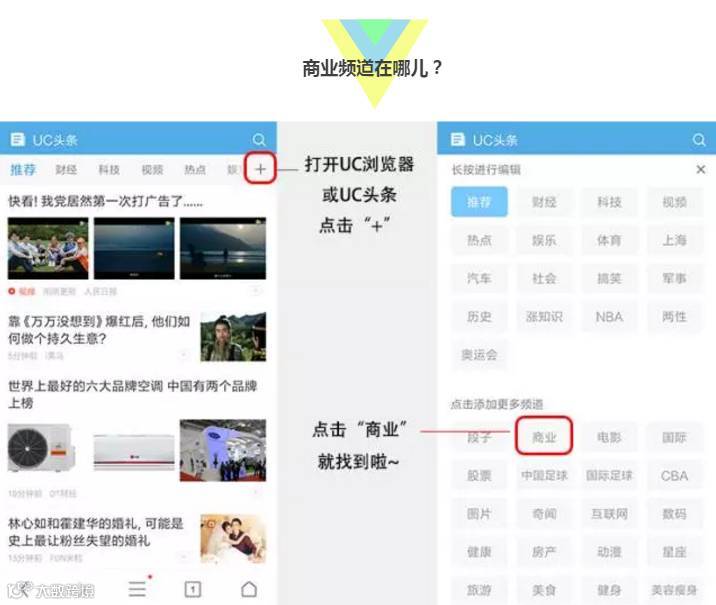716x605 pixels.
Task: Add the 房产 channel
Action: click(544, 552)
